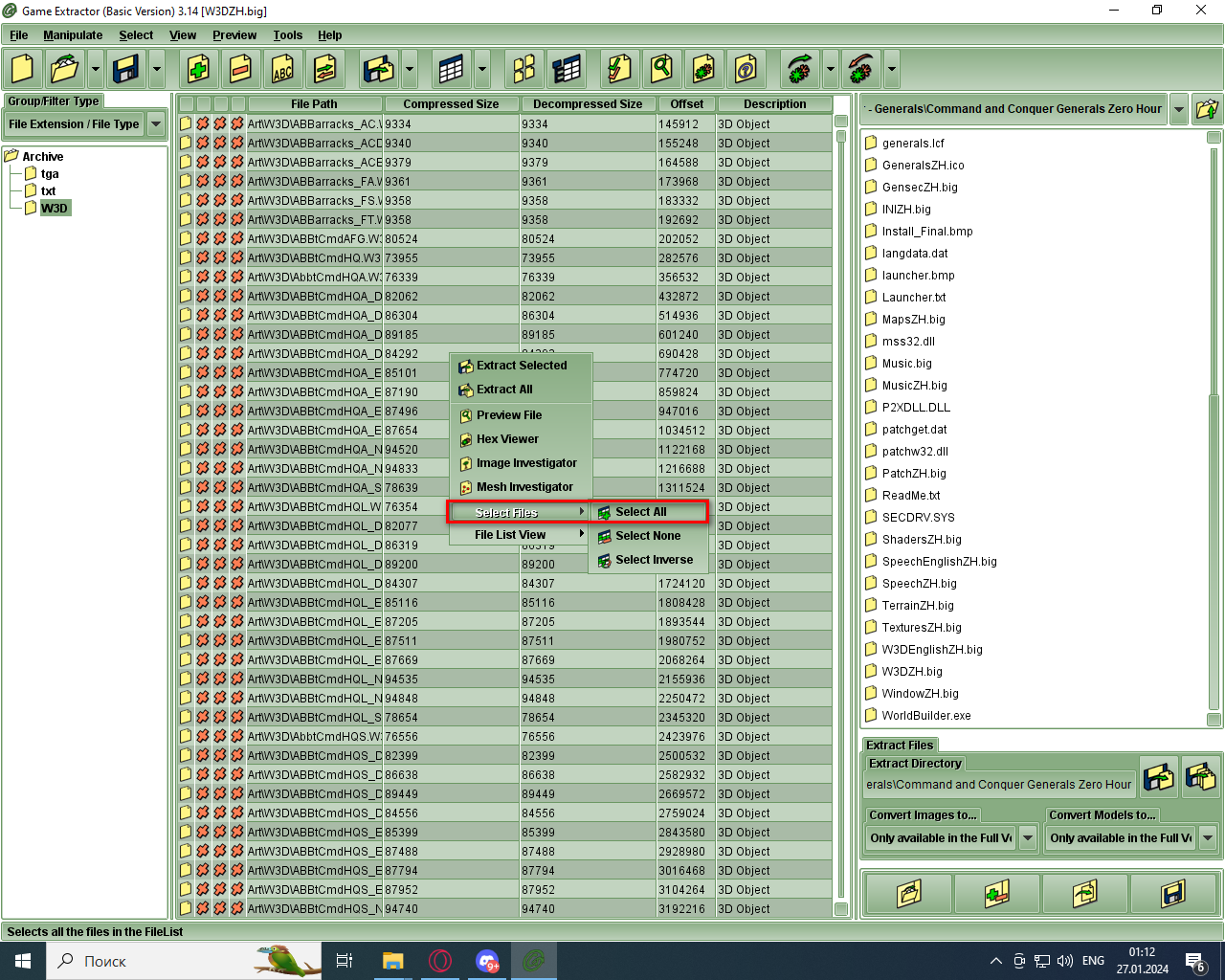
Task: Click Extract Selected icon beside Extract Directory
Action: click(1159, 776)
